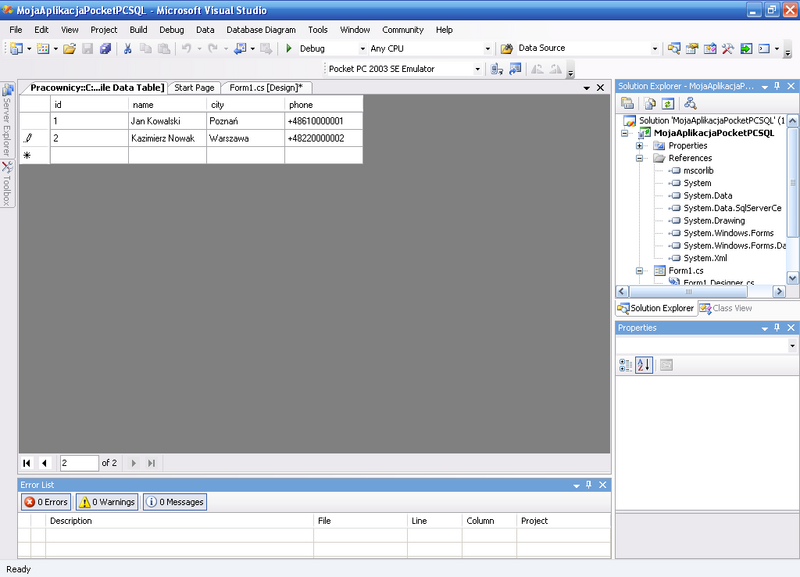Open the Toolbox hammer-and-wrench toolbar icon

[x=728, y=48]
